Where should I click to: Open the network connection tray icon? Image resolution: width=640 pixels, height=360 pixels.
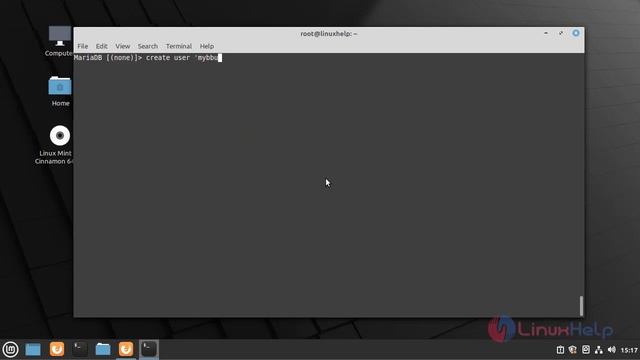599,350
